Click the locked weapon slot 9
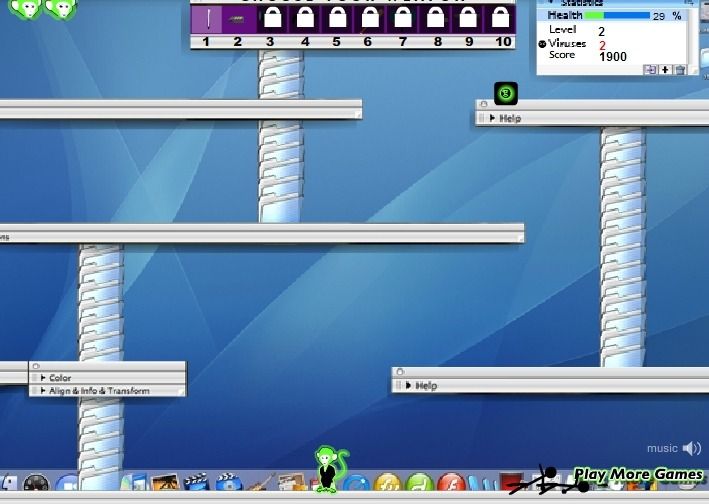The width and height of the screenshot is (709, 504). 468,19
